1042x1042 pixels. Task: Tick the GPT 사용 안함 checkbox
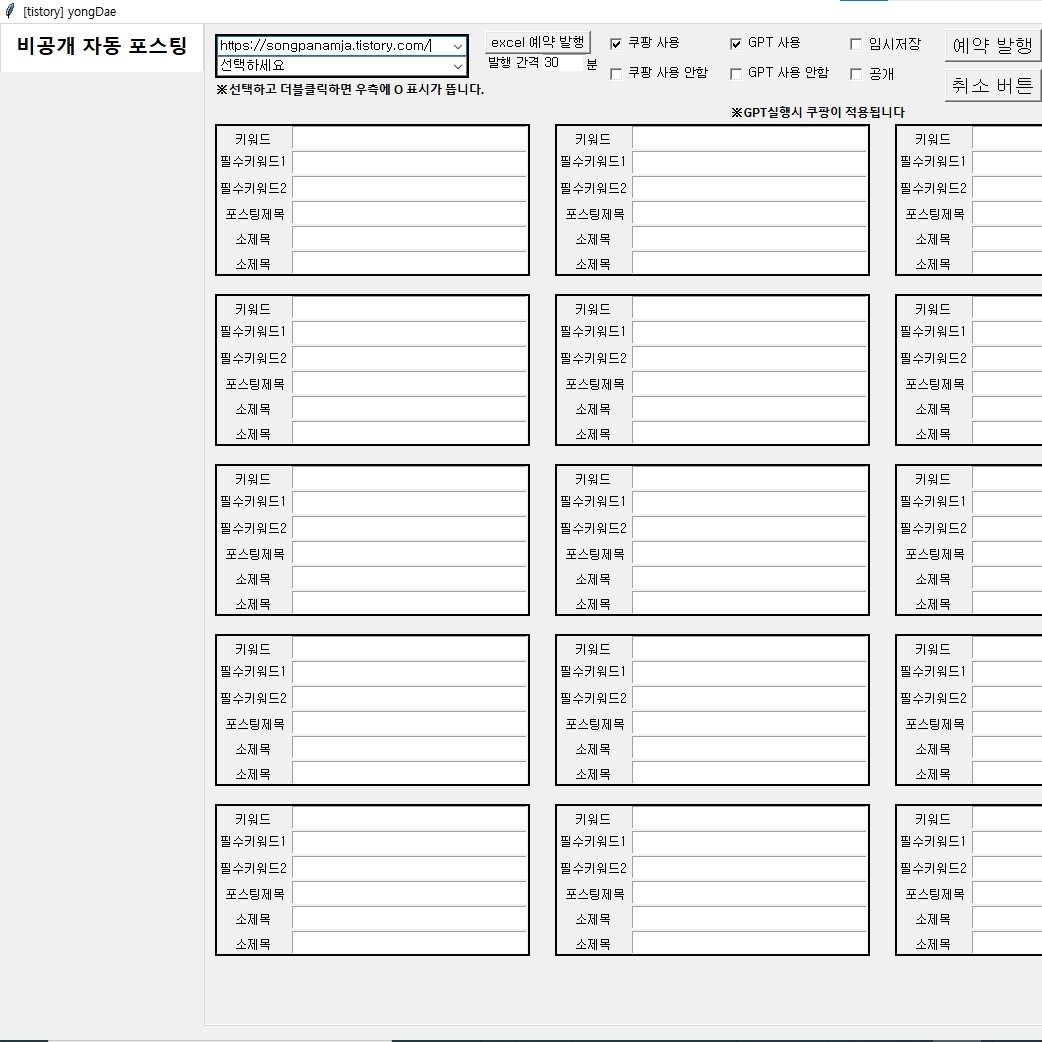tap(736, 74)
